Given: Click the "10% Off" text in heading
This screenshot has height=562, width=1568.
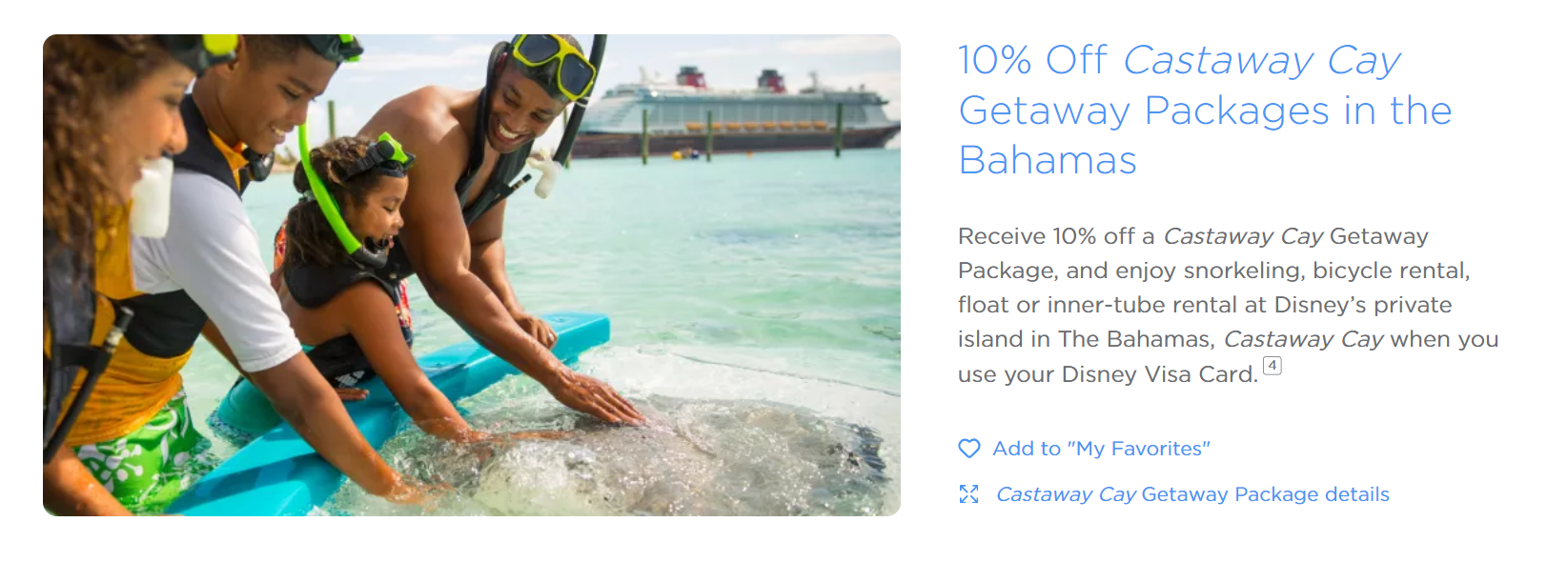Looking at the screenshot, I should tap(1032, 61).
